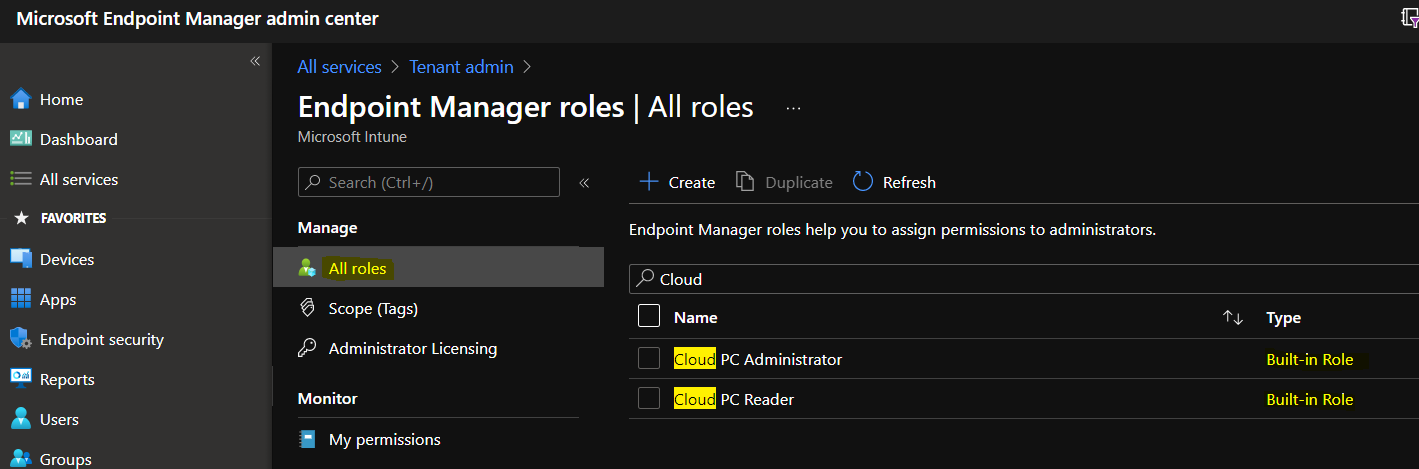Viewport: 1419px width, 469px height.
Task: Click the directory filter icon in header
Action: tap(1410, 18)
